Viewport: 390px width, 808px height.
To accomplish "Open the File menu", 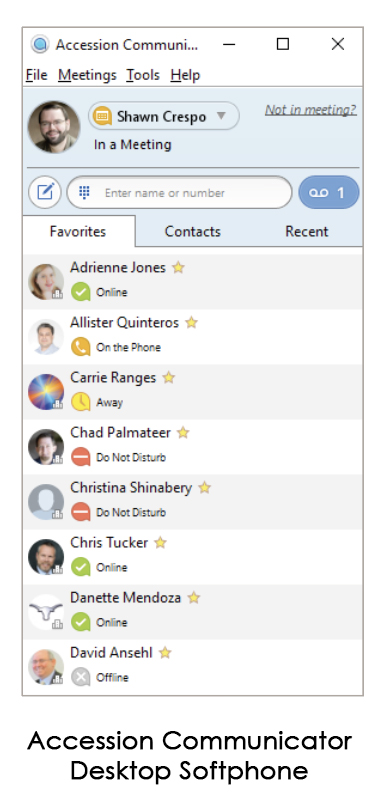I will (37, 75).
